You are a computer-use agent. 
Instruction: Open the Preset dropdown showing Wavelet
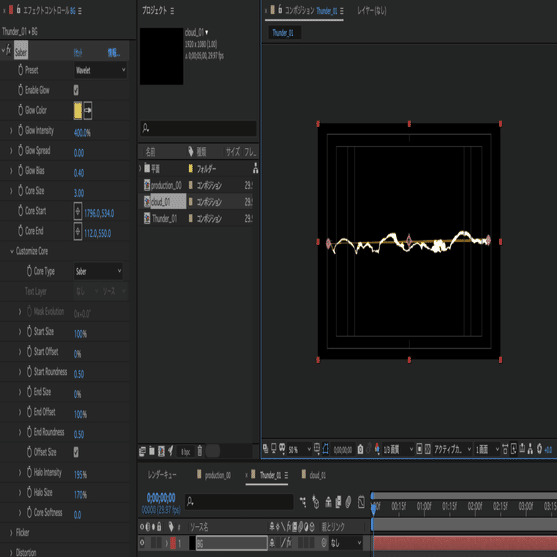click(x=101, y=70)
